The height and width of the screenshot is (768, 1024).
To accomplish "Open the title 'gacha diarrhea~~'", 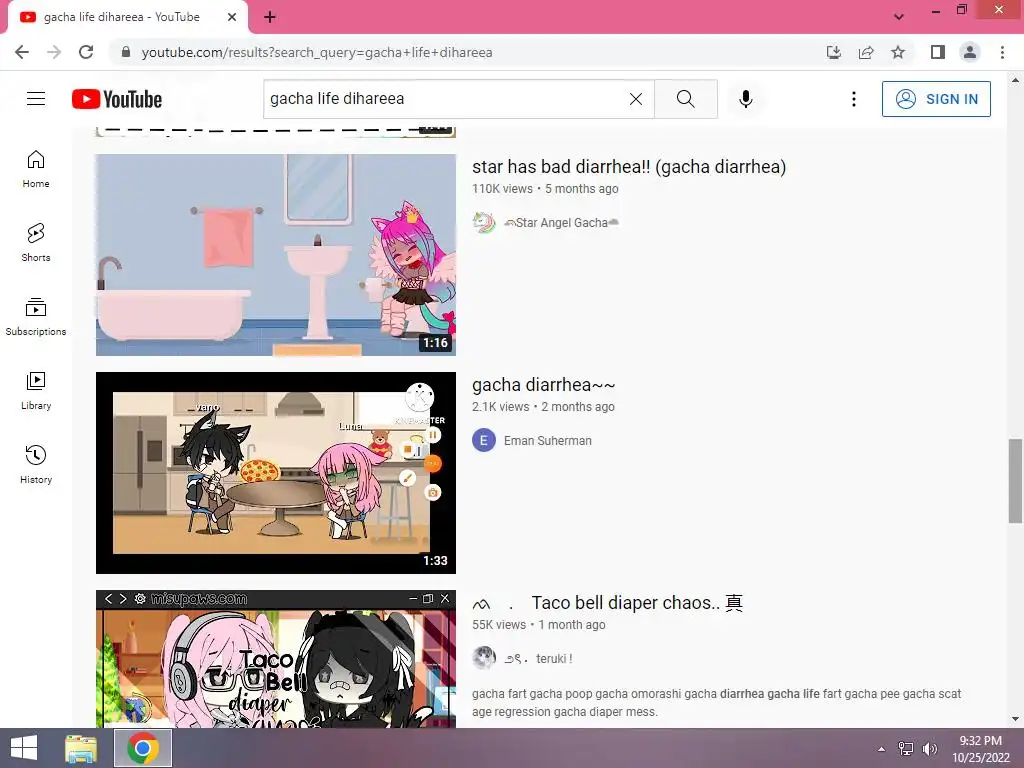I will click(x=543, y=385).
